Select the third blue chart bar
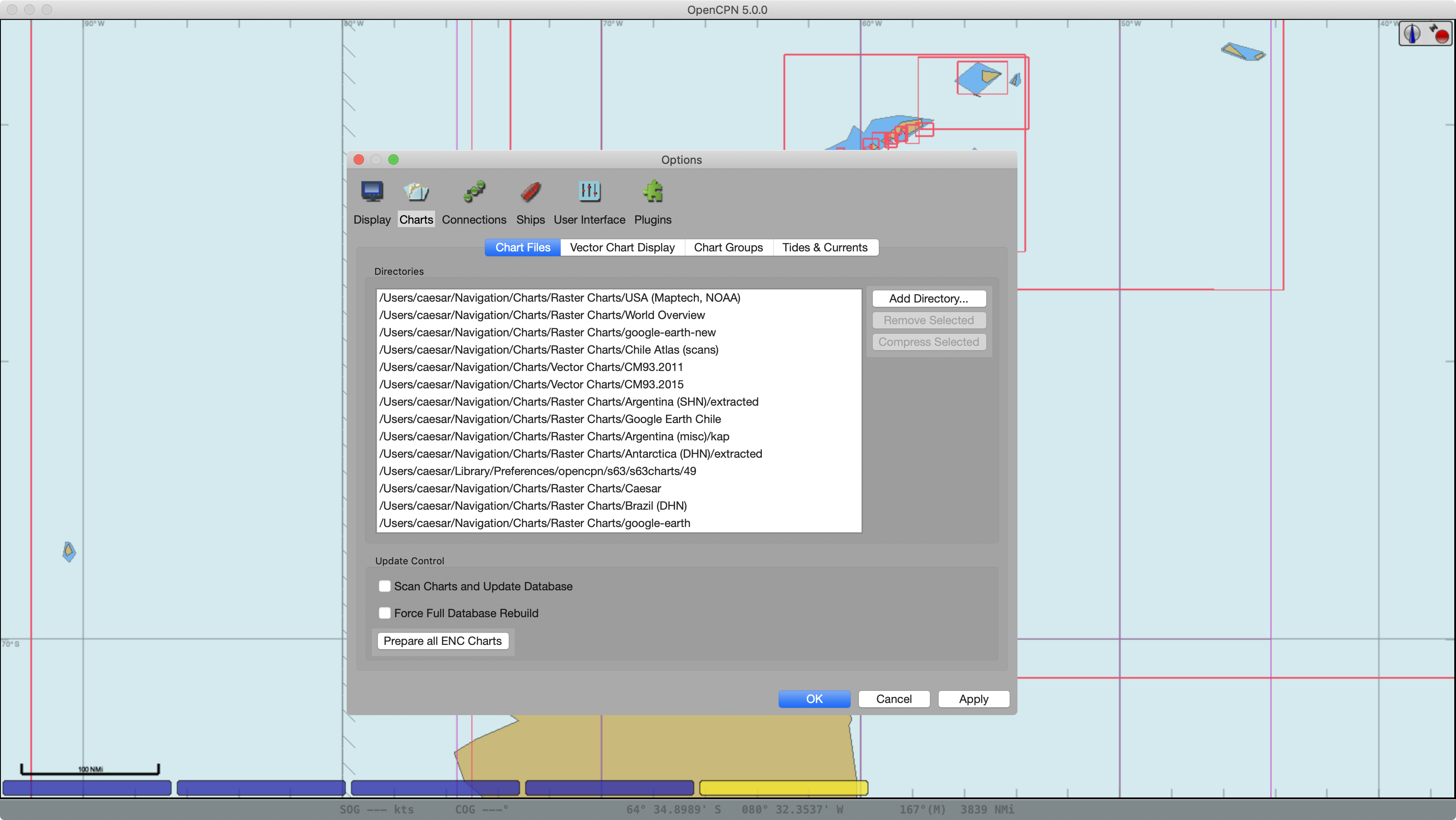This screenshot has width=1456, height=820. pyautogui.click(x=435, y=788)
